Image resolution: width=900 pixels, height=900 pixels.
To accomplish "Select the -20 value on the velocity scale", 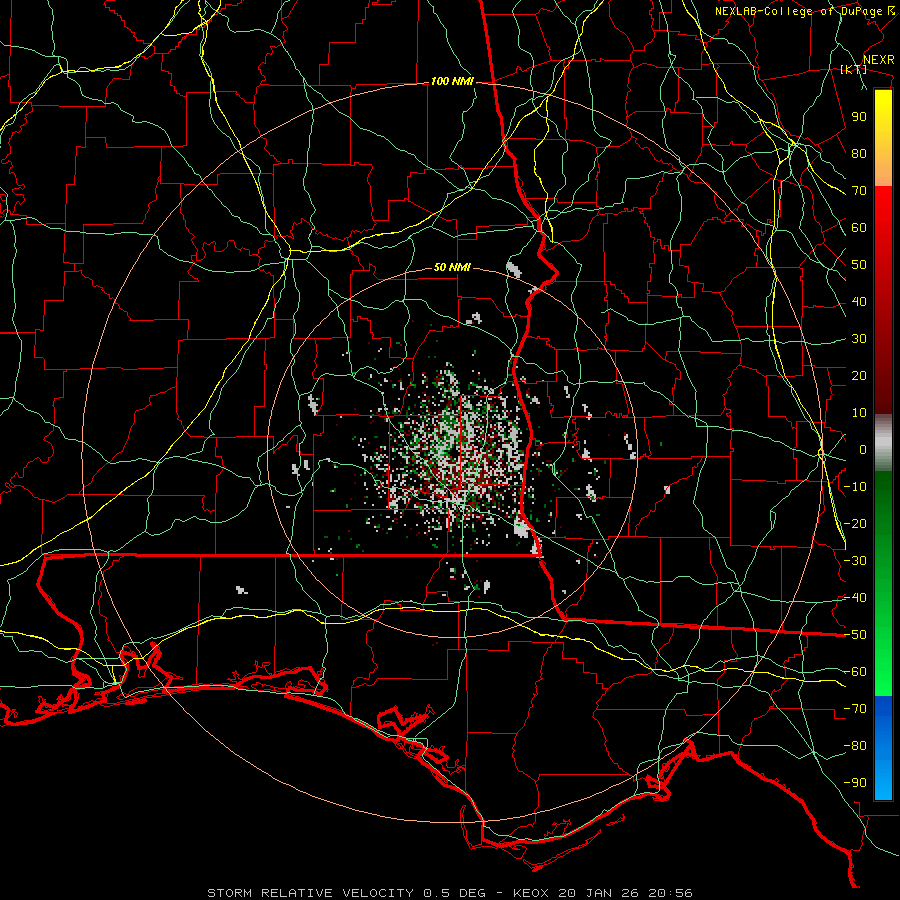I will pos(855,524).
